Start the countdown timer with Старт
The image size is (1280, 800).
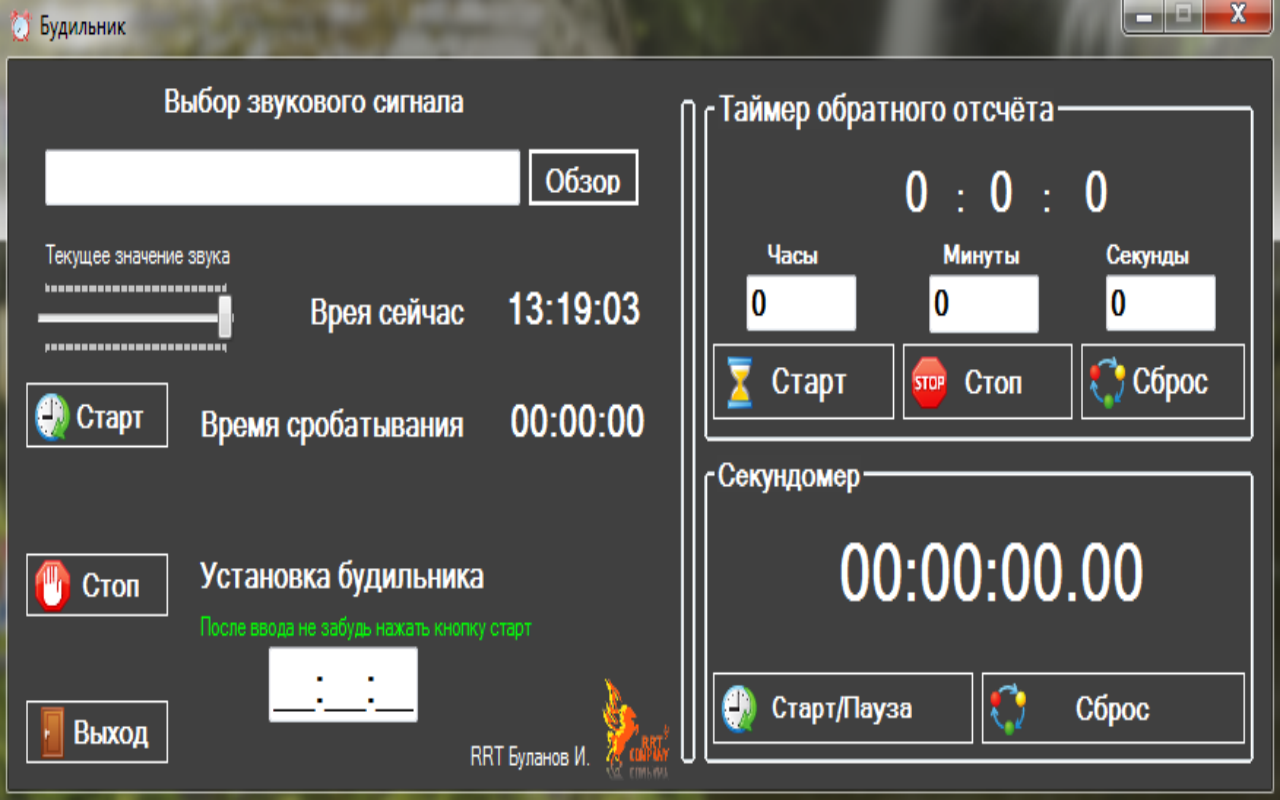(x=803, y=381)
